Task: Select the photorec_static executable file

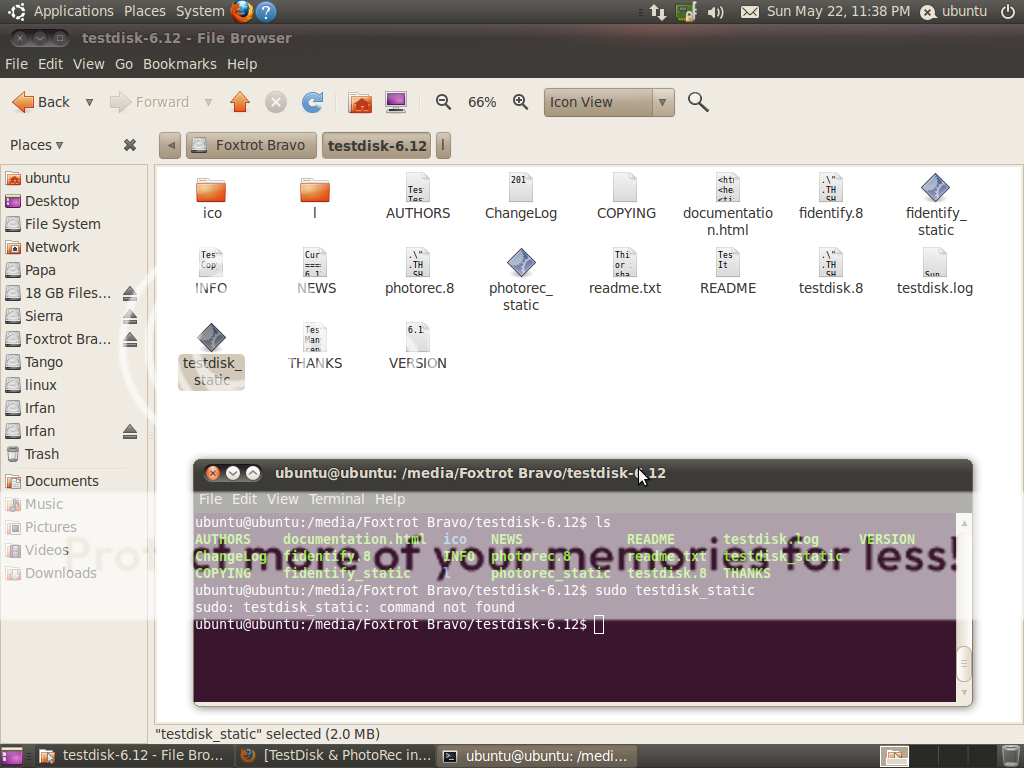Action: (520, 264)
